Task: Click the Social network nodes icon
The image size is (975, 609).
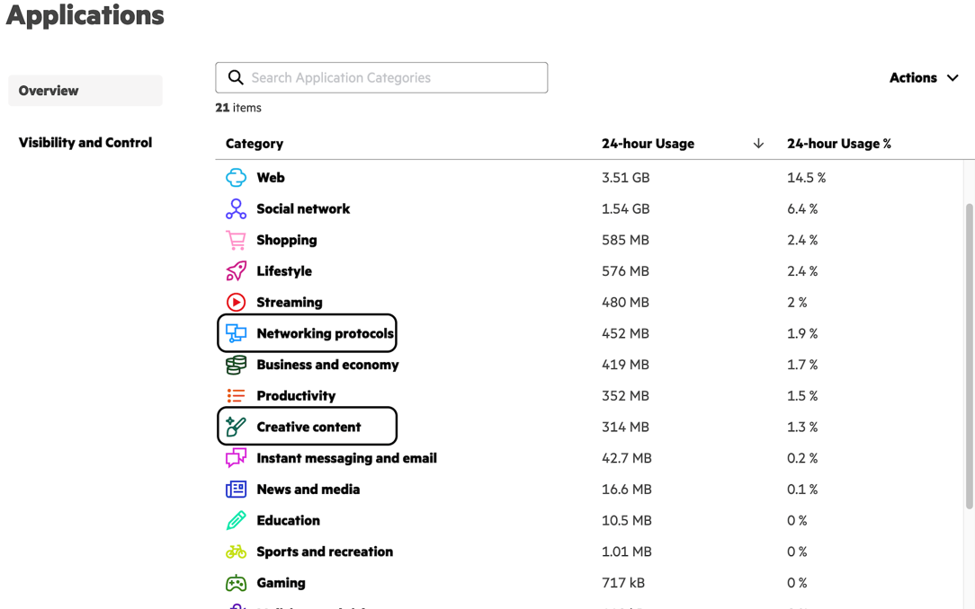Action: click(x=236, y=209)
